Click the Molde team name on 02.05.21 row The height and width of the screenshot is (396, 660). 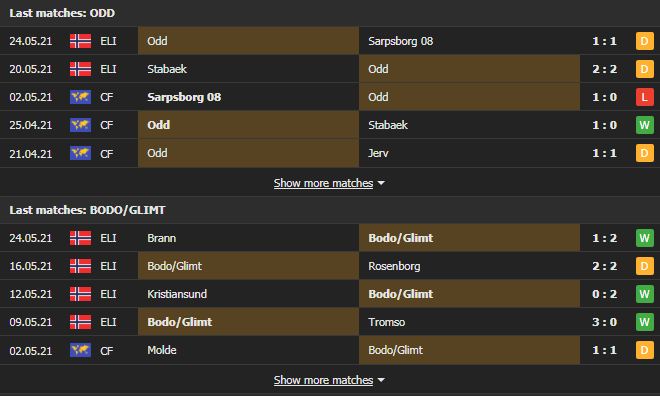point(162,350)
